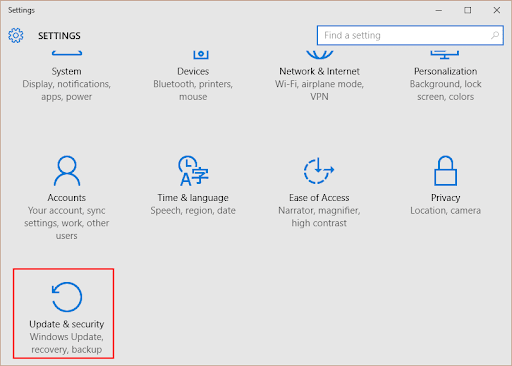Click 'Location, camera' description
This screenshot has width=512, height=366.
[445, 211]
